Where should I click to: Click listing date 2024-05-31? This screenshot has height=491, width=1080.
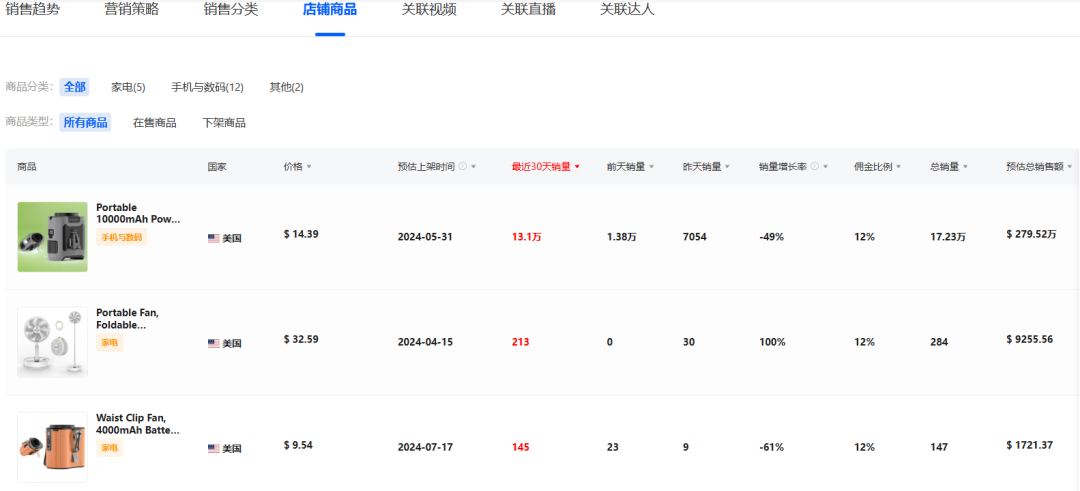point(425,237)
